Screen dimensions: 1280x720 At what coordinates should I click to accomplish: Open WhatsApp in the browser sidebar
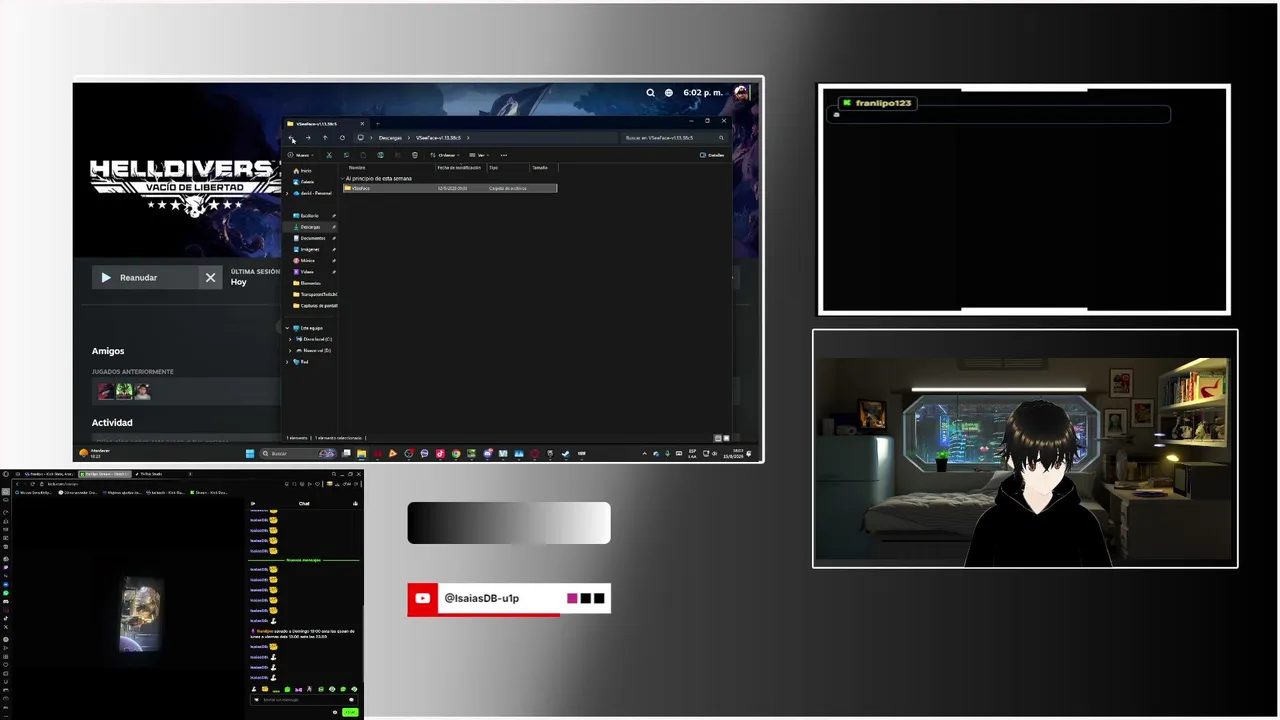[x=5, y=593]
